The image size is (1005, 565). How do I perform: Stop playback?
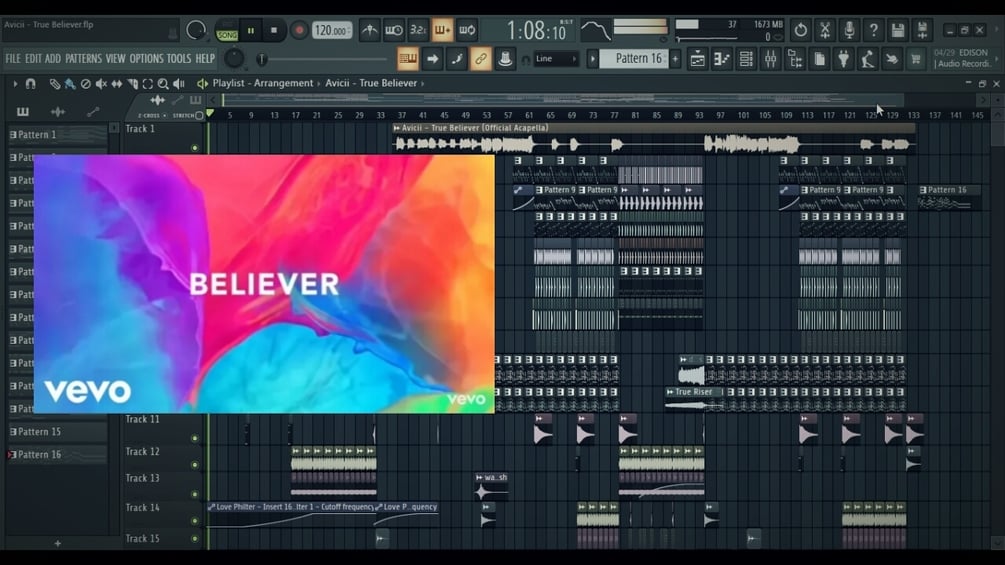274,30
